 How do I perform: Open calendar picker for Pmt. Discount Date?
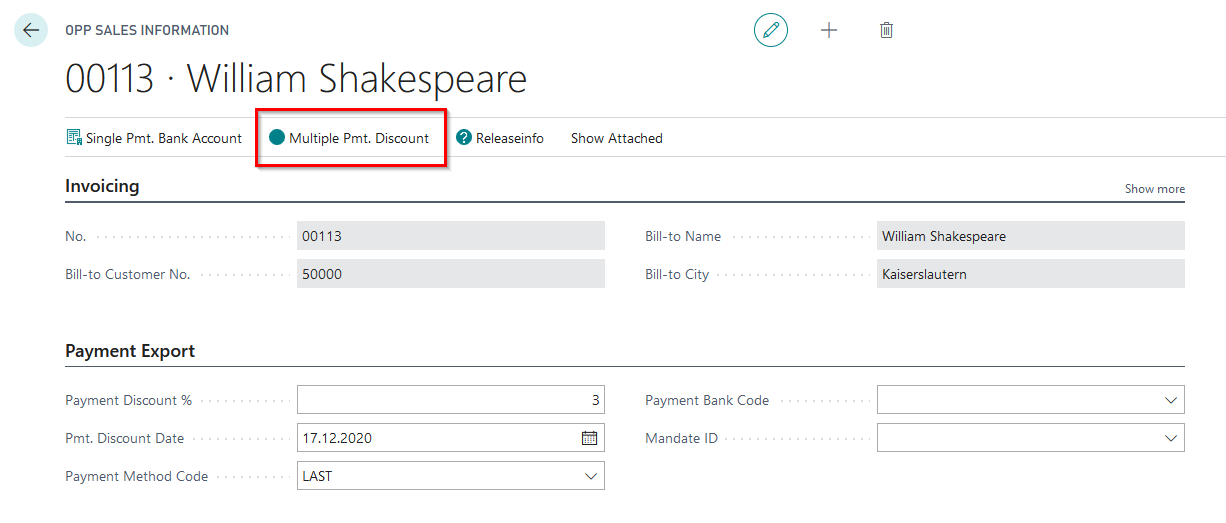[x=589, y=438]
